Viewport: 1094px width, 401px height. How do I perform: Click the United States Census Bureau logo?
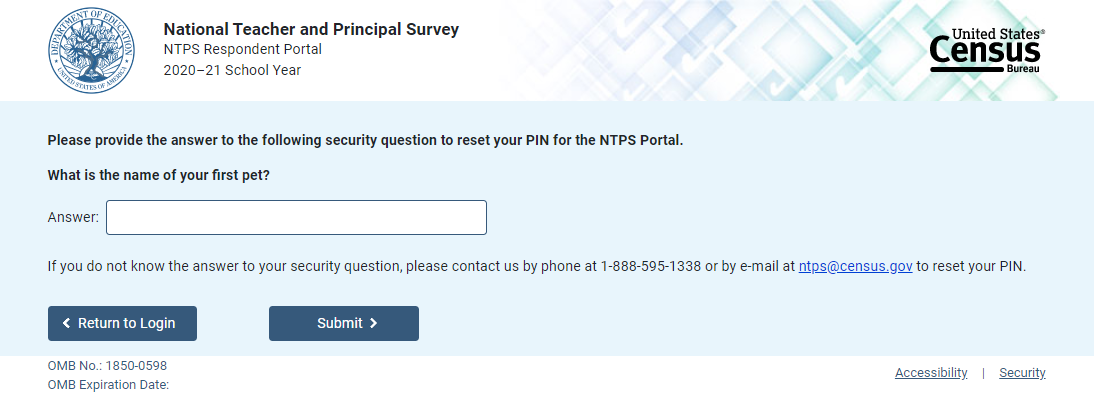[x=987, y=51]
